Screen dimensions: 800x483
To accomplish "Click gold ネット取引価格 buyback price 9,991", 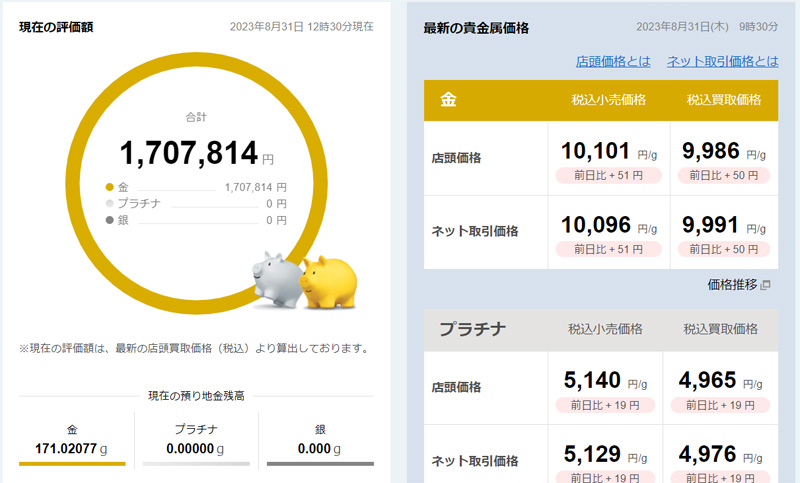I will point(710,225).
